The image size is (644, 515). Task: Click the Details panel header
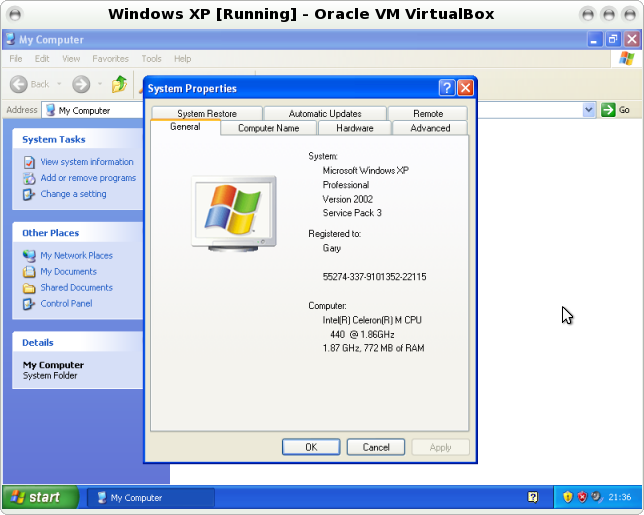coord(78,343)
